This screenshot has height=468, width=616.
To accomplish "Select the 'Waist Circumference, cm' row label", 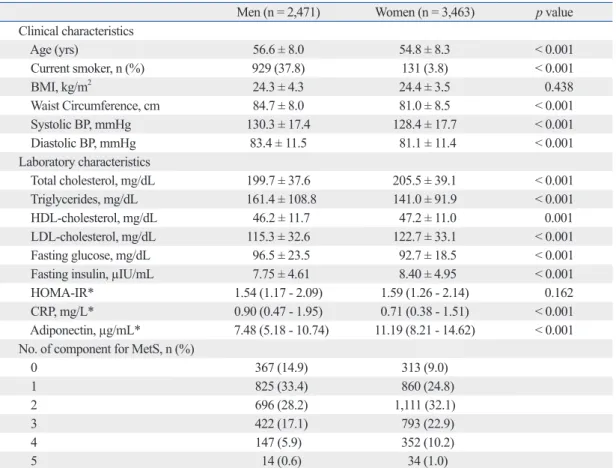I will click(x=95, y=106).
